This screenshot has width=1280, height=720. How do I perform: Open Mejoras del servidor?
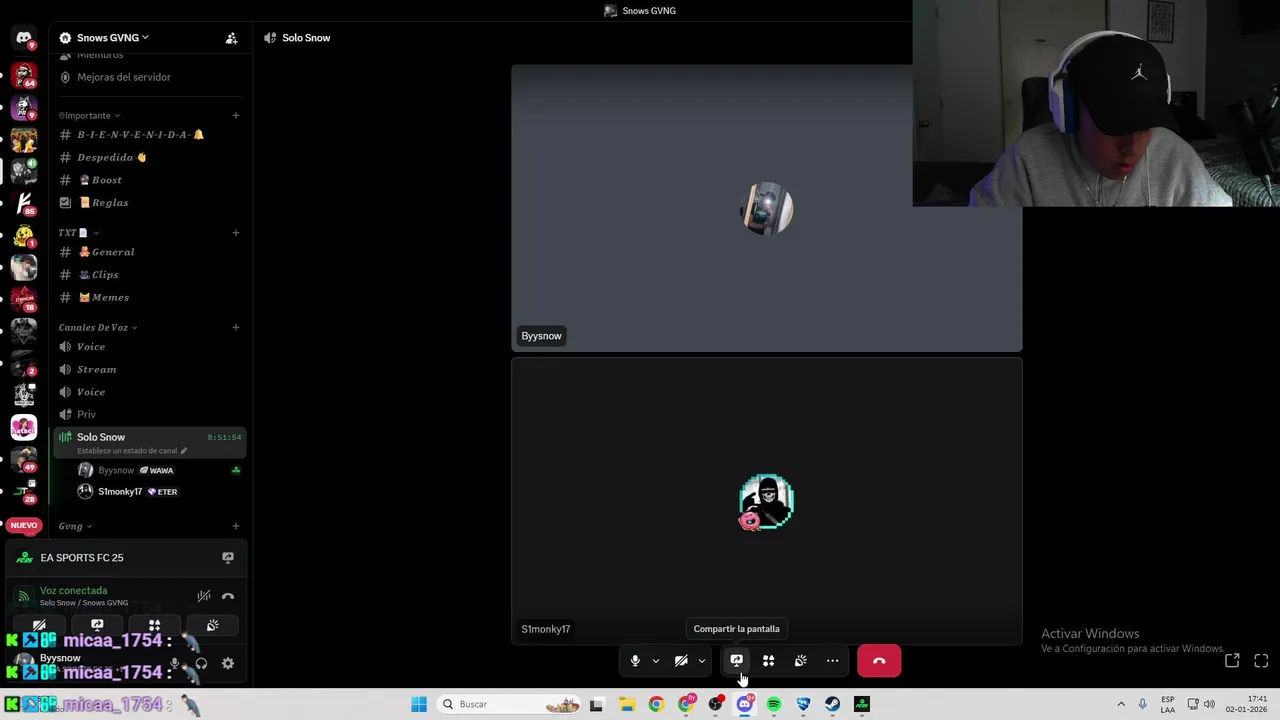click(x=124, y=77)
